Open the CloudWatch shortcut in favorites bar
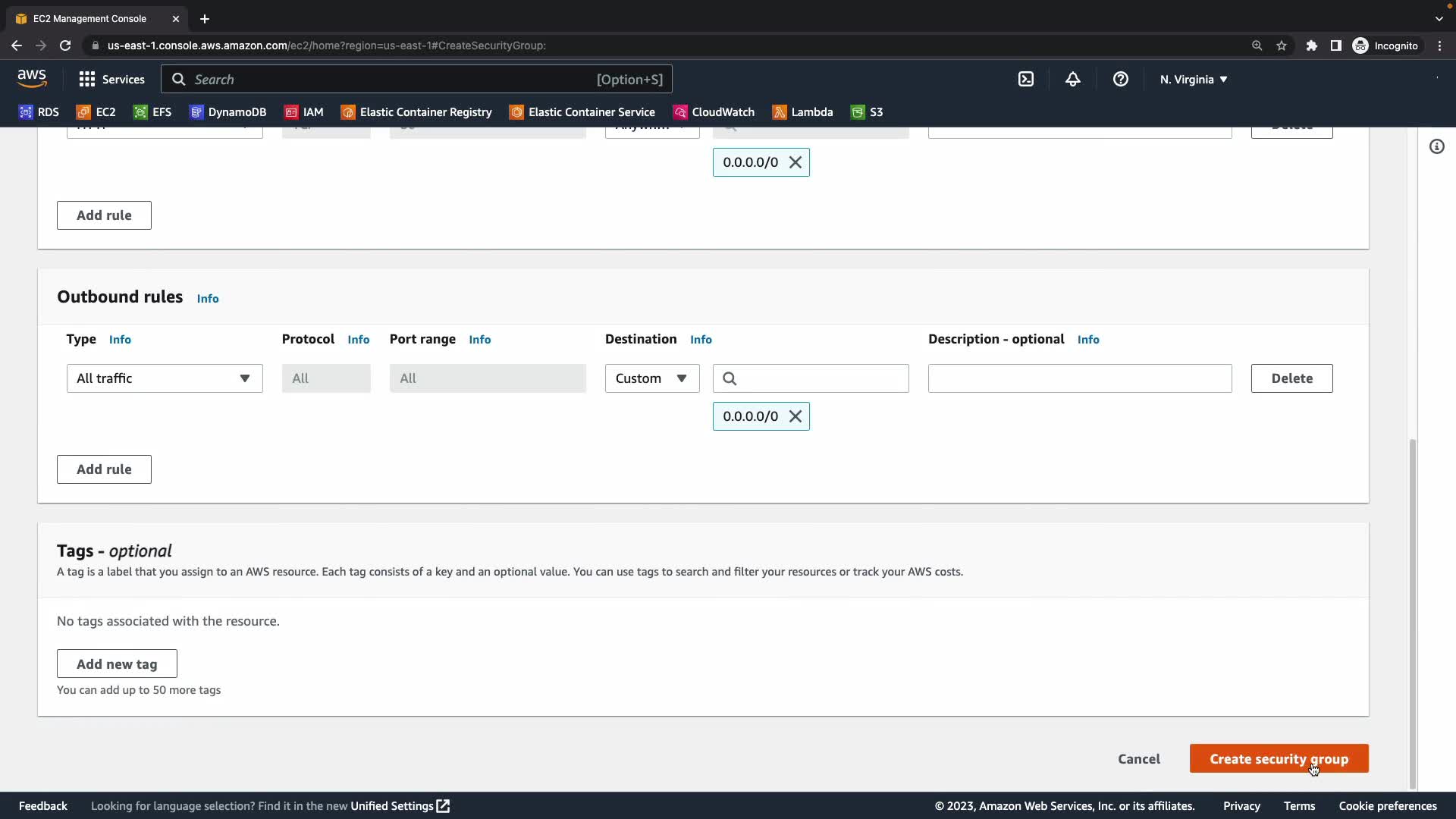Screen dimensions: 1456x819 click(x=714, y=112)
